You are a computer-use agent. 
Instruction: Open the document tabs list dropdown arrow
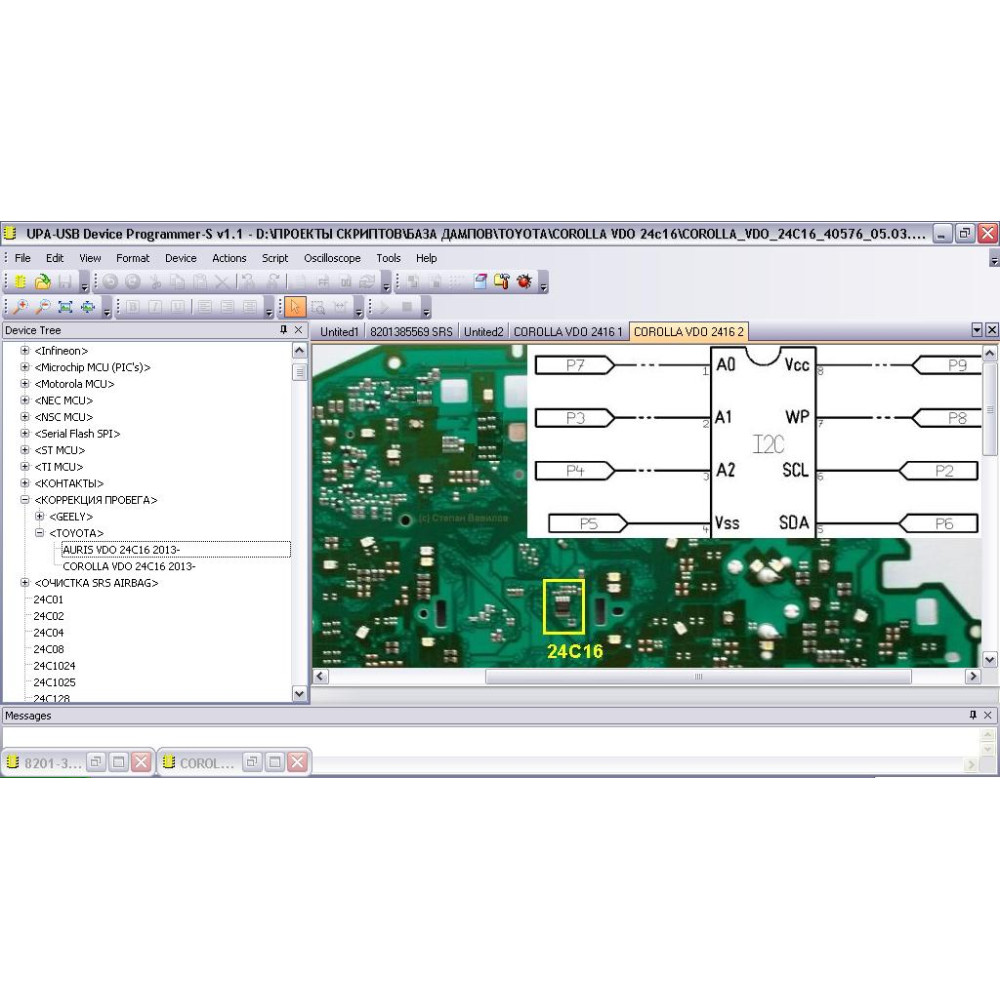976,330
